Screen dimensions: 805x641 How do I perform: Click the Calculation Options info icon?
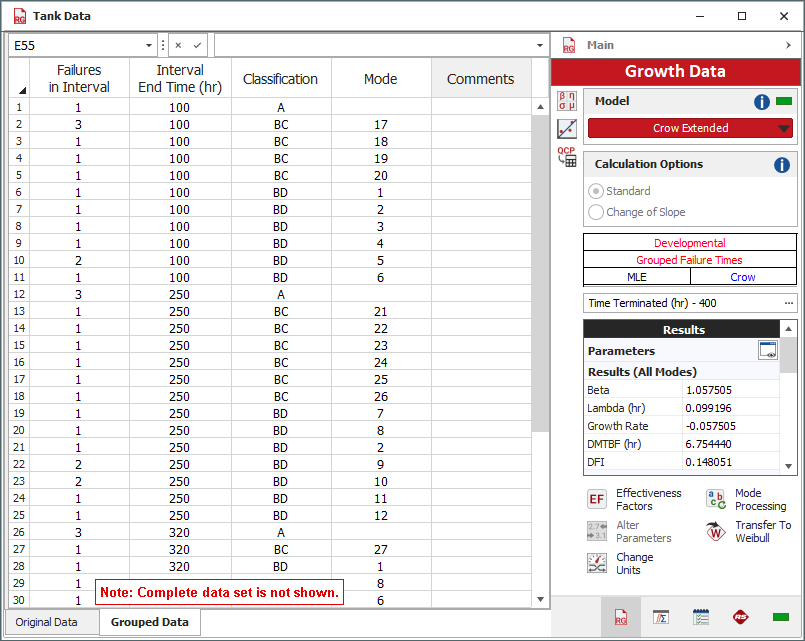782,165
